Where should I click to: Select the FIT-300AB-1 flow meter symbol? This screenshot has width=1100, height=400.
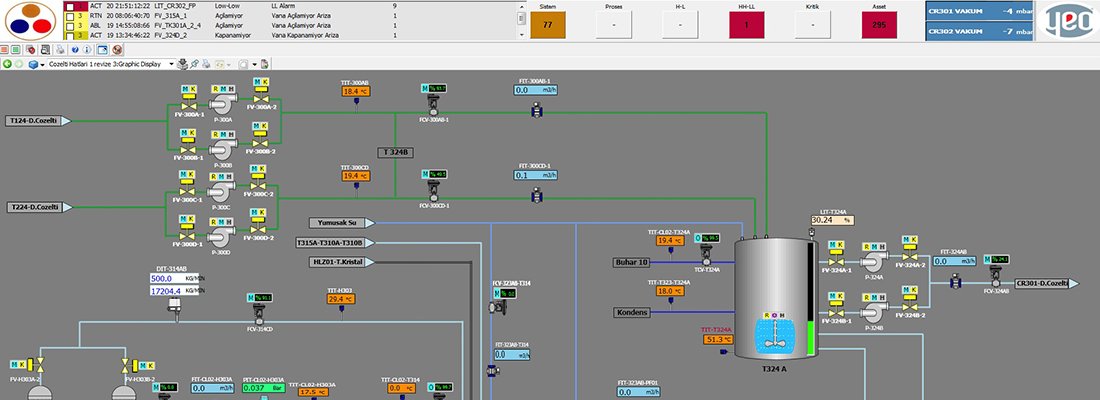click(536, 108)
